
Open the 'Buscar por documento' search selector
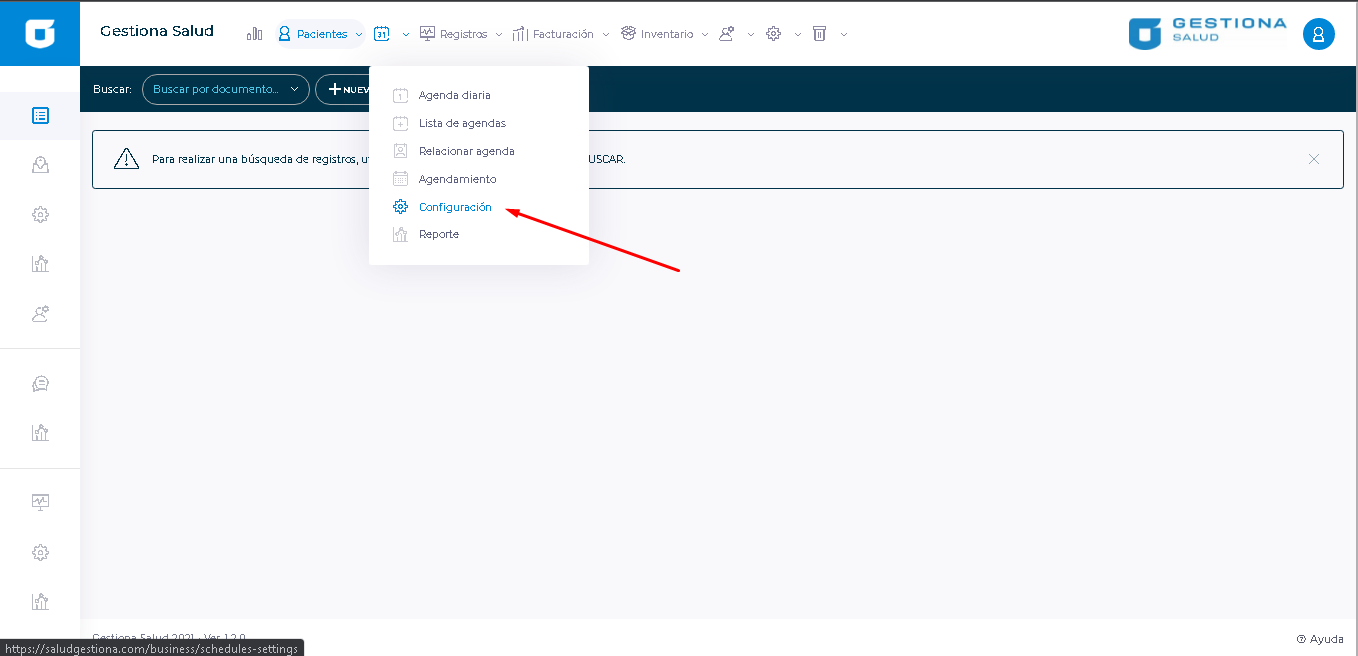(x=225, y=89)
